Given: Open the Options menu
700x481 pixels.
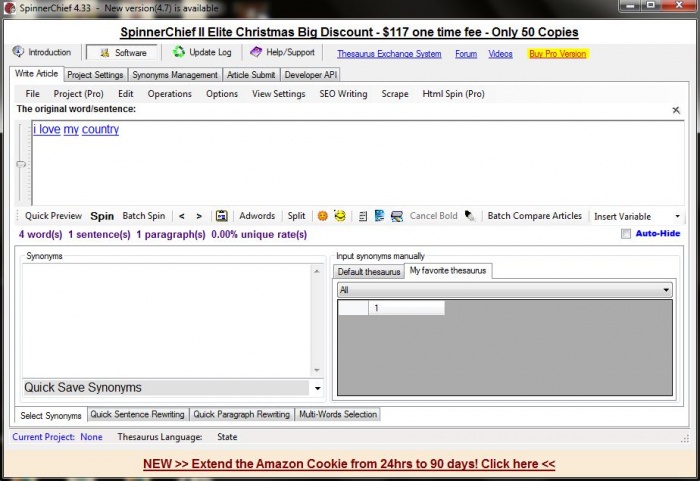Looking at the screenshot, I should point(222,94).
